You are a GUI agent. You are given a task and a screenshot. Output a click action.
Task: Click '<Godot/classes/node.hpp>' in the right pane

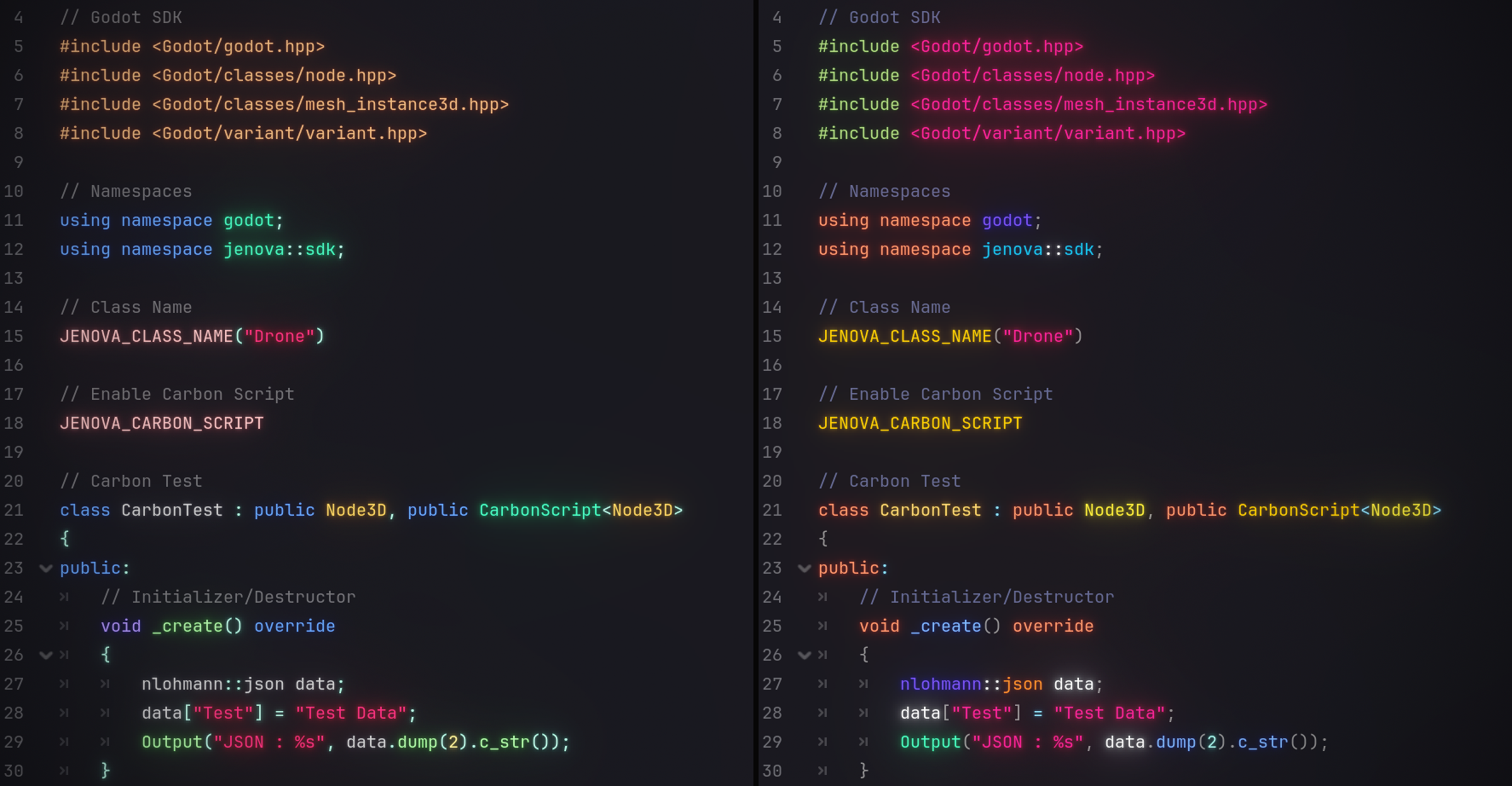(x=1033, y=76)
